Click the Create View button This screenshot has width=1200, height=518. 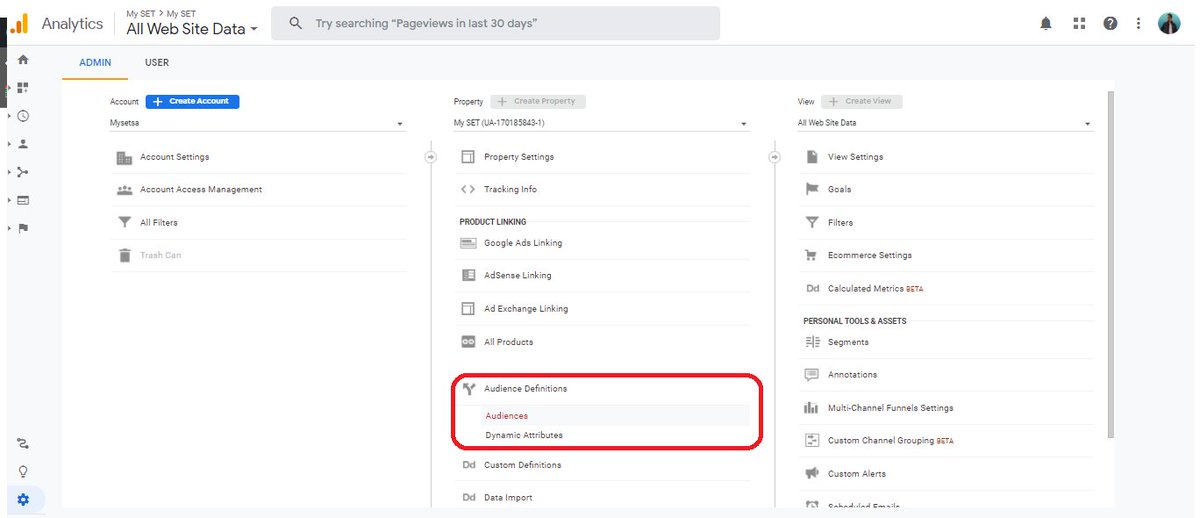click(862, 101)
